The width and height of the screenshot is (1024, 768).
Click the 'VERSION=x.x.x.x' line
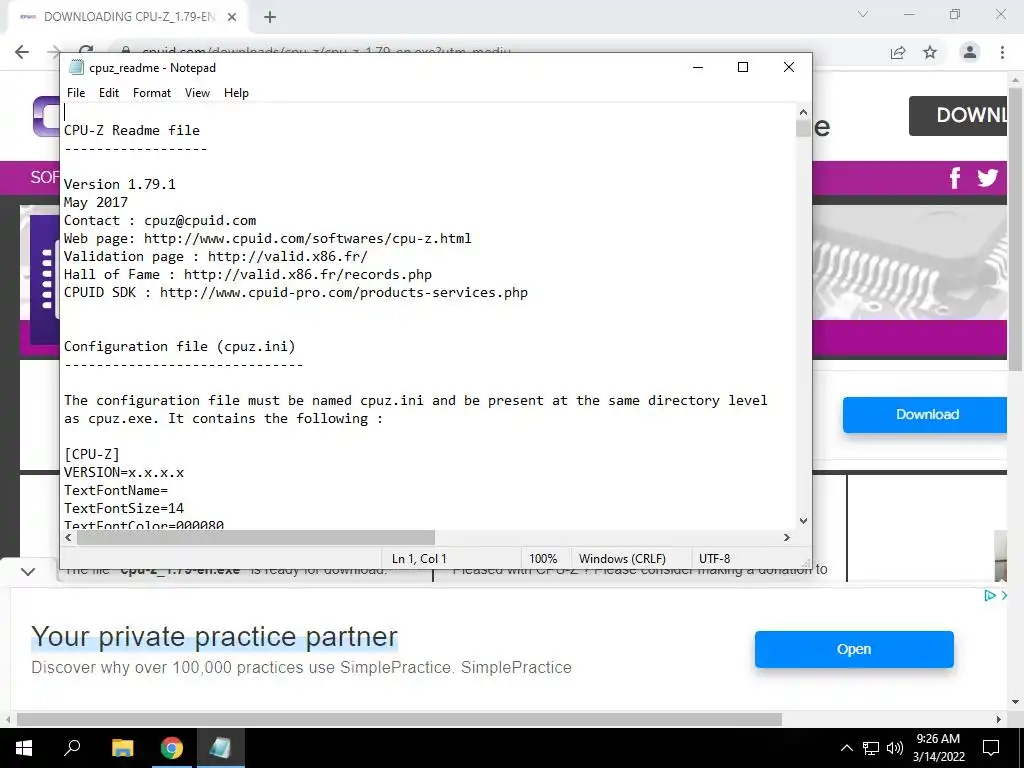[x=124, y=472]
